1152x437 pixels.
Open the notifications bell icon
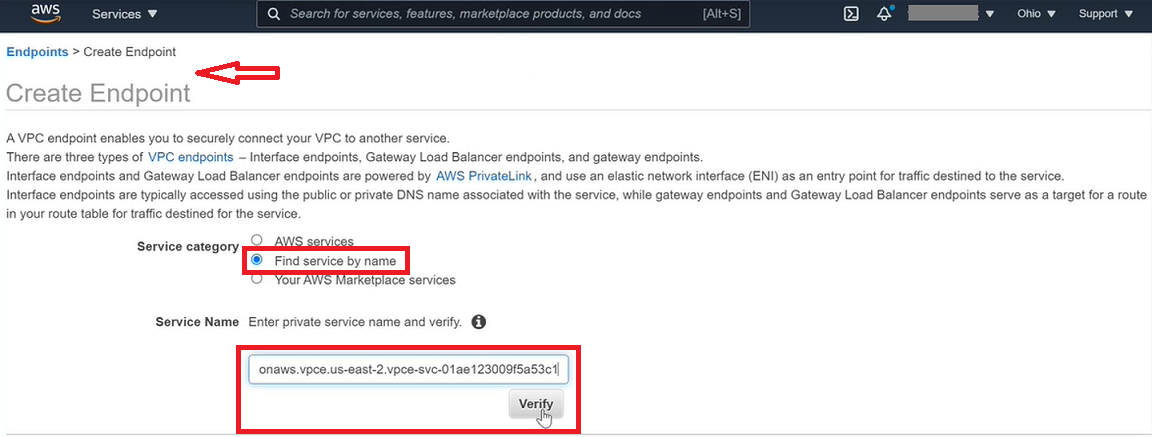pyautogui.click(x=883, y=14)
